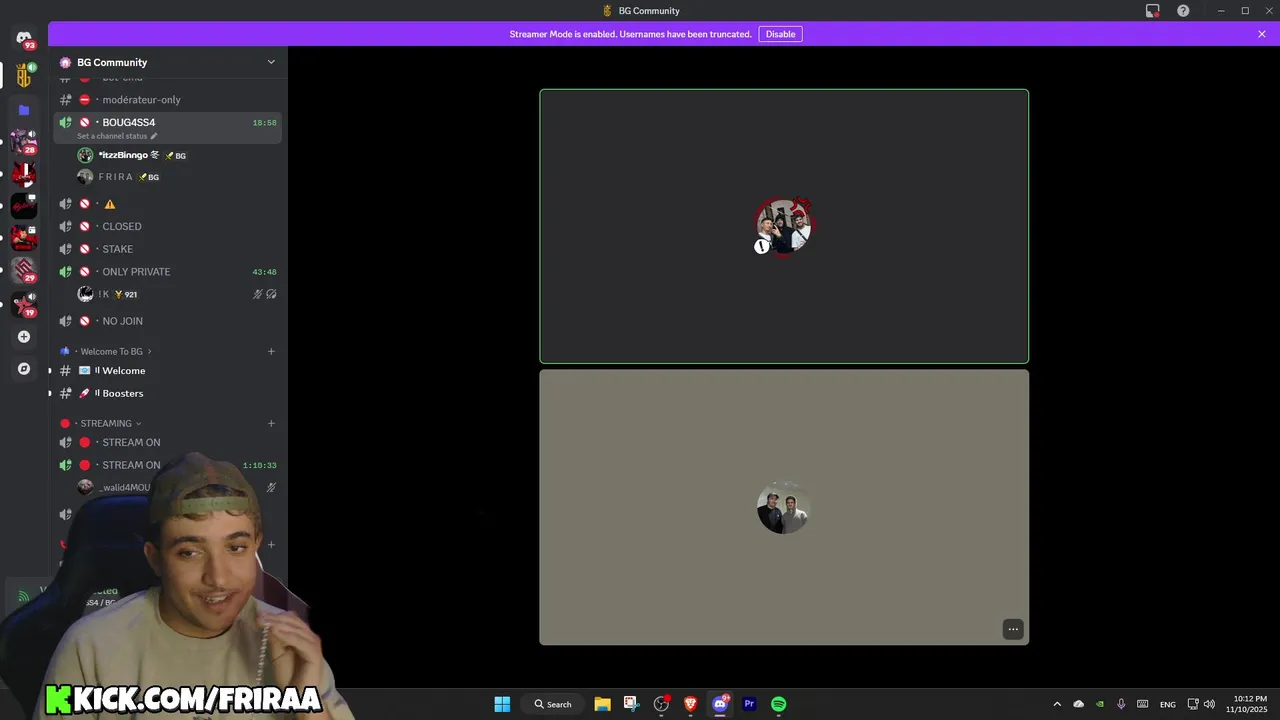1280x720 pixels.
Task: Open server with 29 notification badge
Action: pos(24,270)
